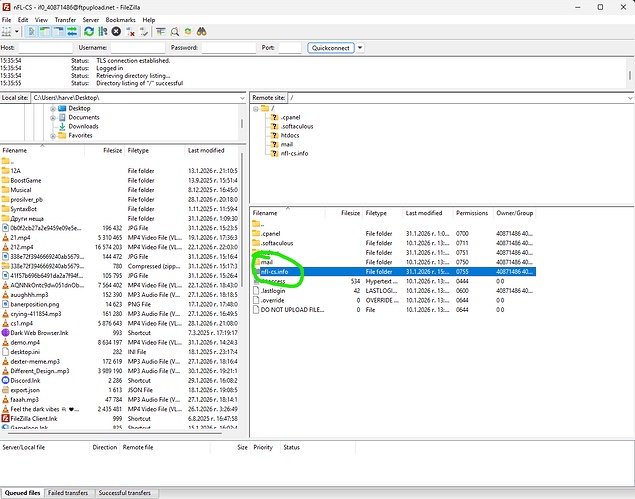The width and height of the screenshot is (635, 499).
Task: Sort local files by Last modified column
Action: tap(206, 150)
